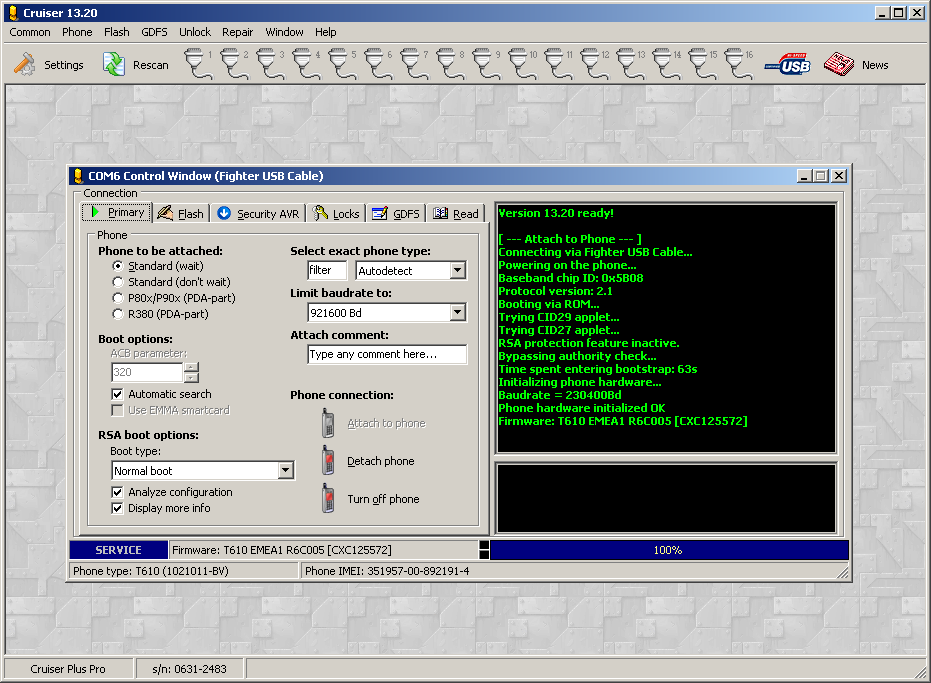This screenshot has height=683, width=931.
Task: Open the Unlock menu
Action: (195, 32)
